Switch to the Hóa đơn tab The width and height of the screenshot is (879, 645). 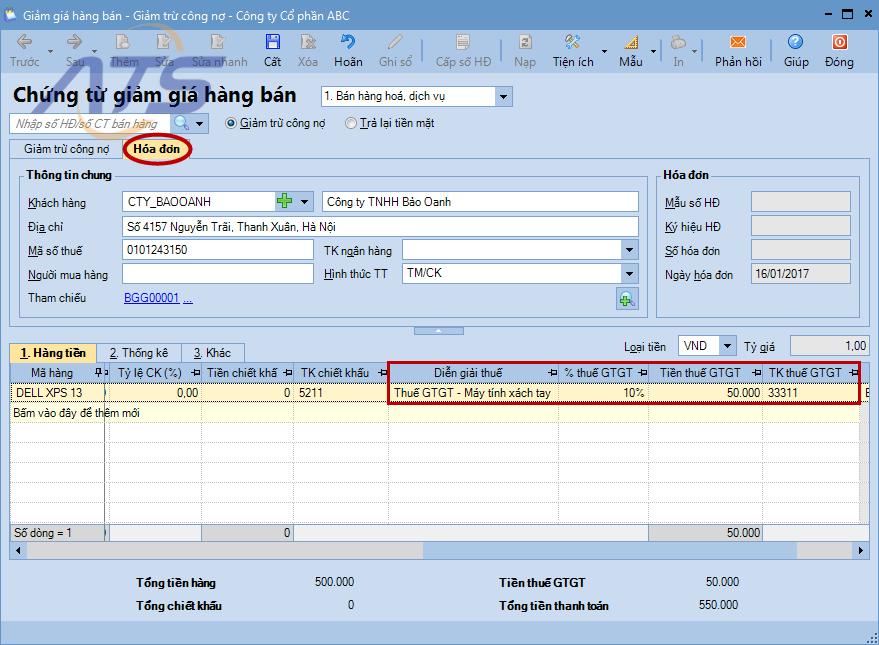pos(157,149)
